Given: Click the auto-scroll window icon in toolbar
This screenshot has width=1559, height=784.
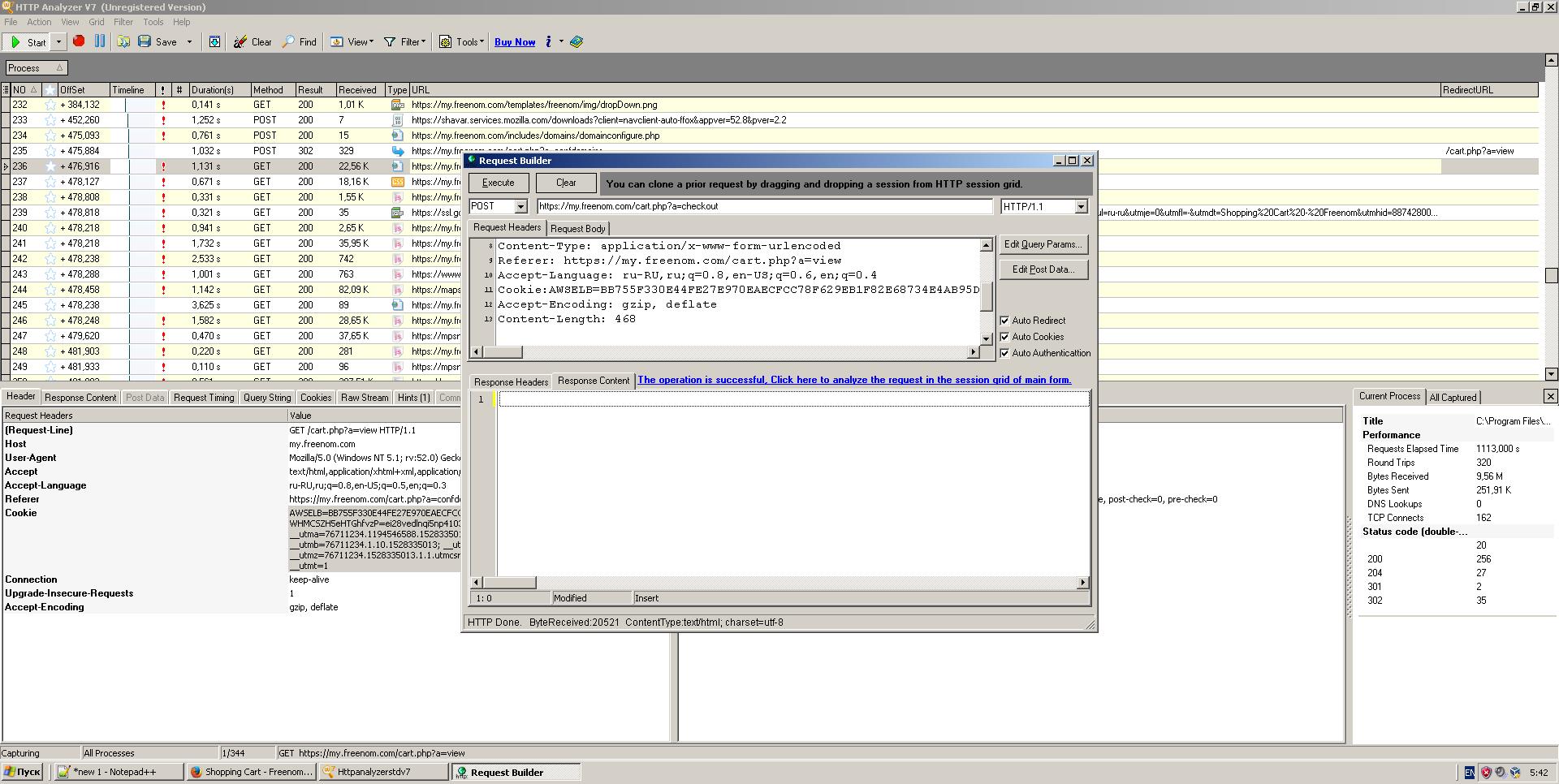Looking at the screenshot, I should pyautogui.click(x=214, y=42).
